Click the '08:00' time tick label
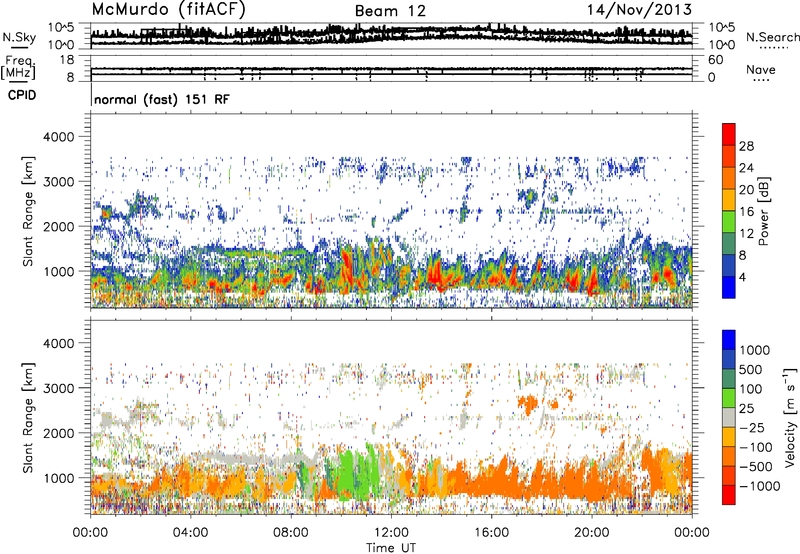Image resolution: width=800 pixels, height=554 pixels. 291,533
